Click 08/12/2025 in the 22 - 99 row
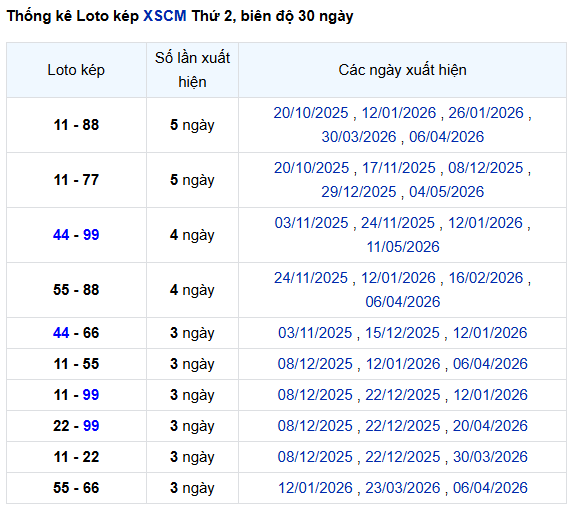This screenshot has width=572, height=509. pos(315,426)
